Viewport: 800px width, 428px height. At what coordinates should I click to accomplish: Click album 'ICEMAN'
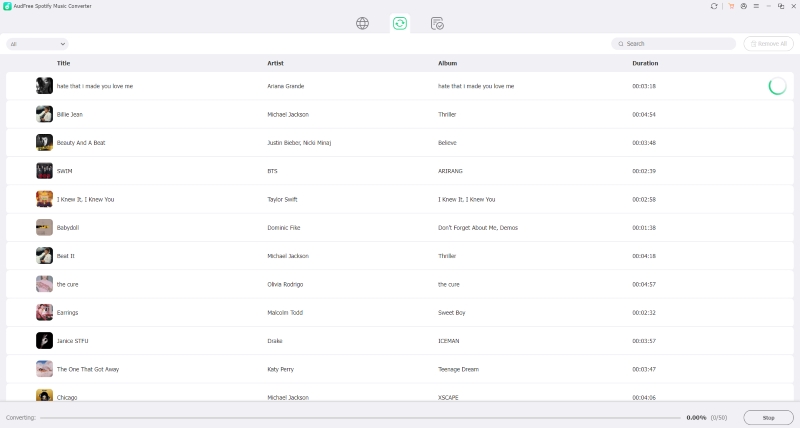click(x=448, y=341)
